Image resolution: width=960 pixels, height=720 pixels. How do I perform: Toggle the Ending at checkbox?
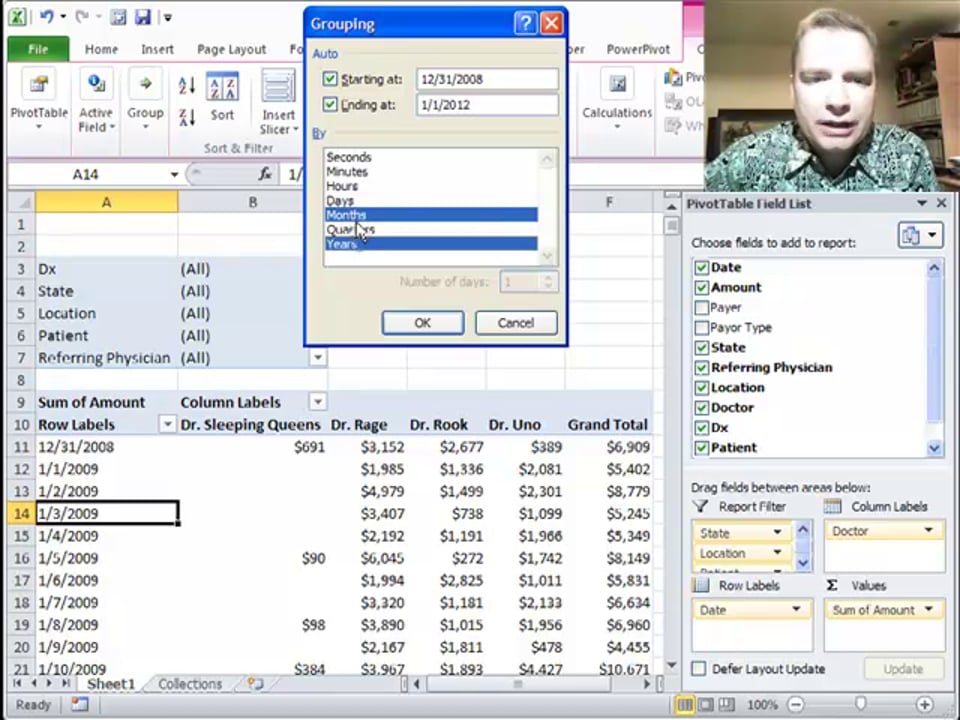click(330, 104)
